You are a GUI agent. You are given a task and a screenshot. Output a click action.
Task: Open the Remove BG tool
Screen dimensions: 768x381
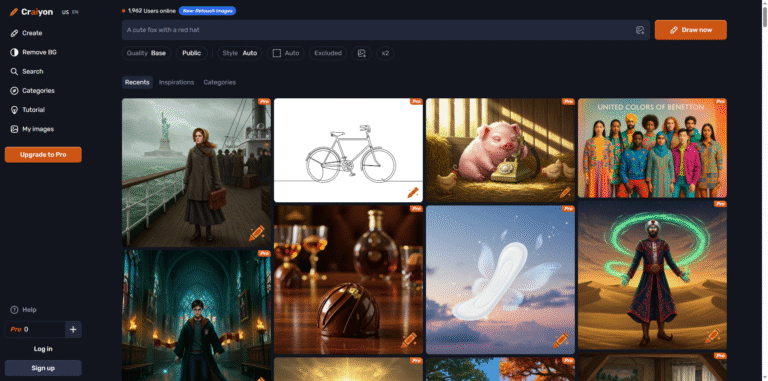tap(33, 52)
